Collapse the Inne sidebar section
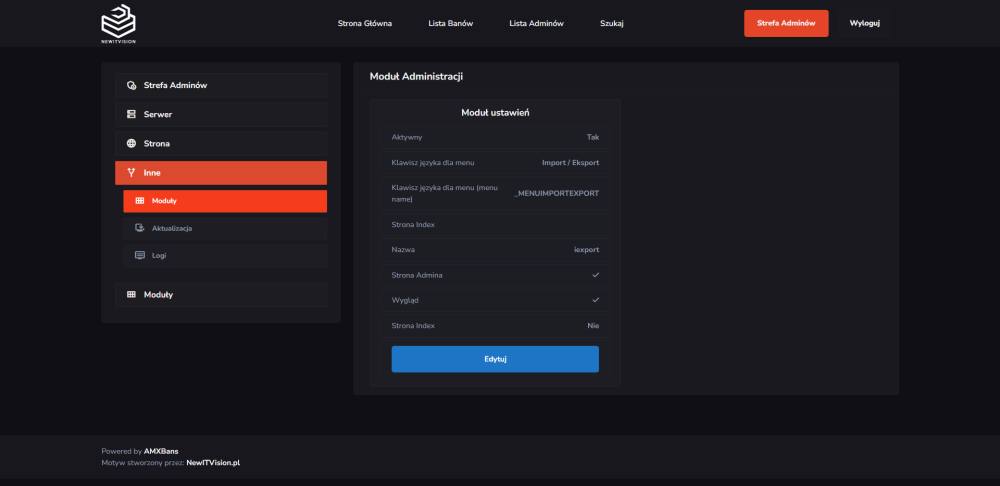1000x486 pixels. tap(221, 173)
